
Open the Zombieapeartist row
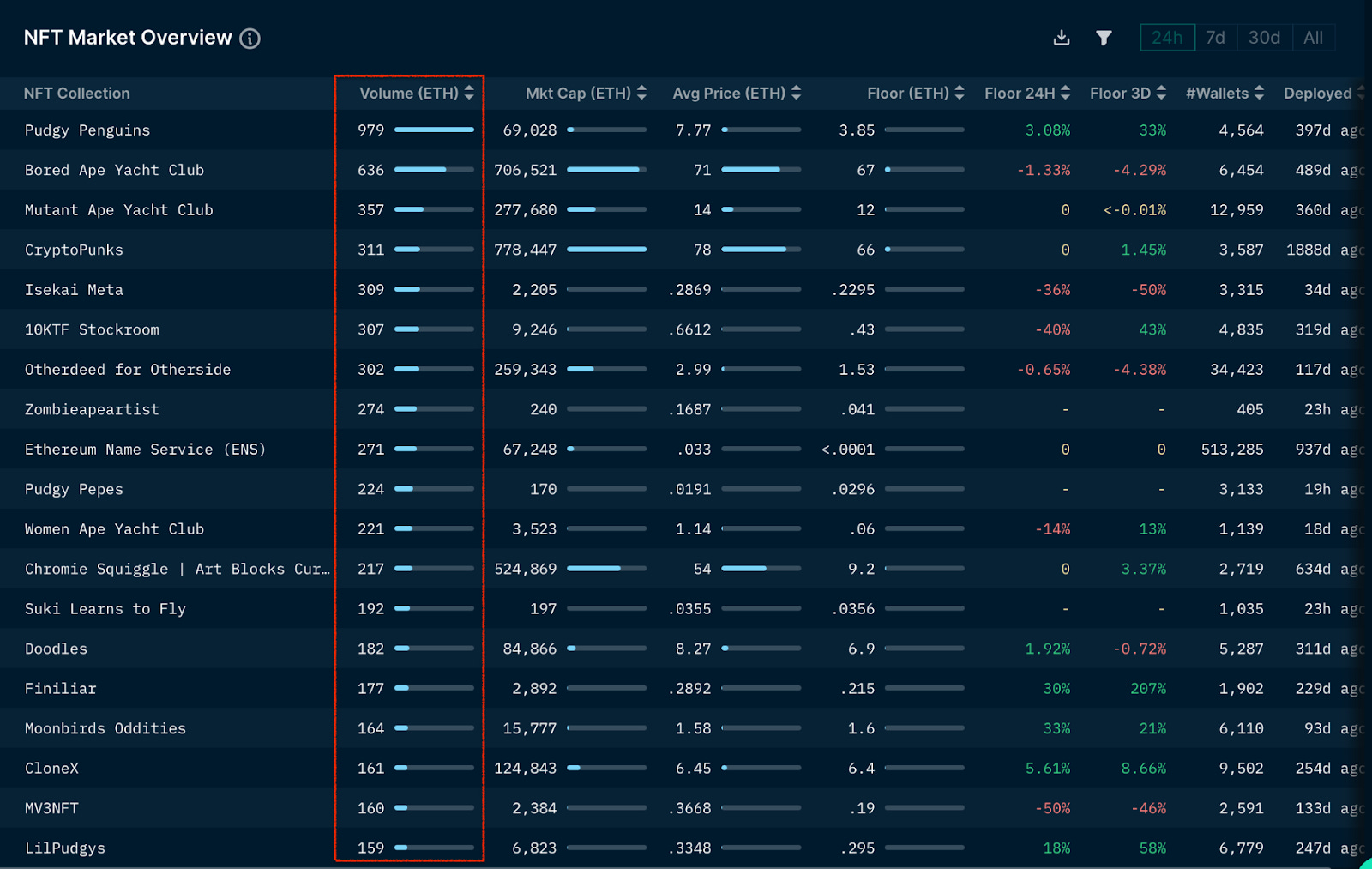(686, 409)
